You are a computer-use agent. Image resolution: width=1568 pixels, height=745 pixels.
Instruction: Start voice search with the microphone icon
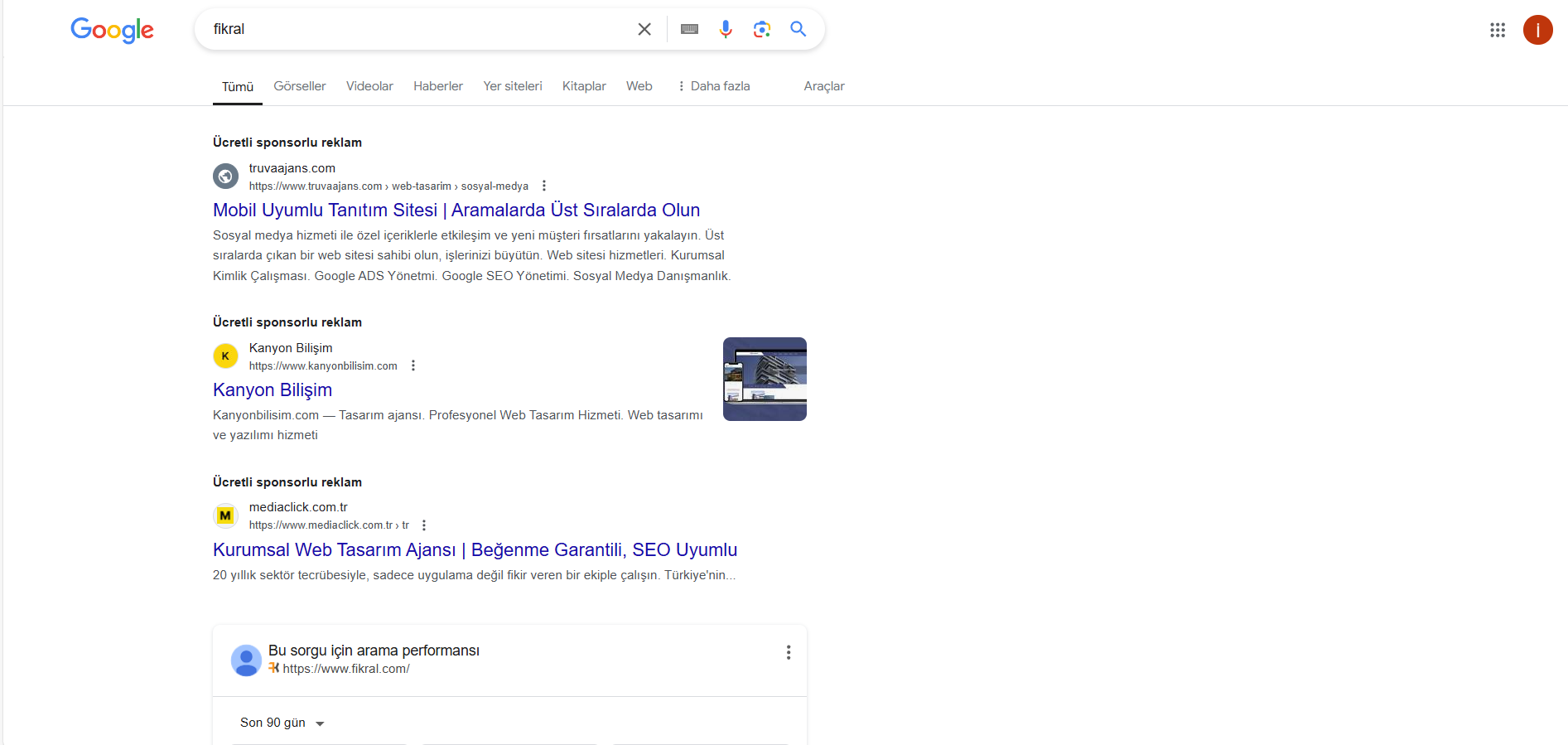726,29
